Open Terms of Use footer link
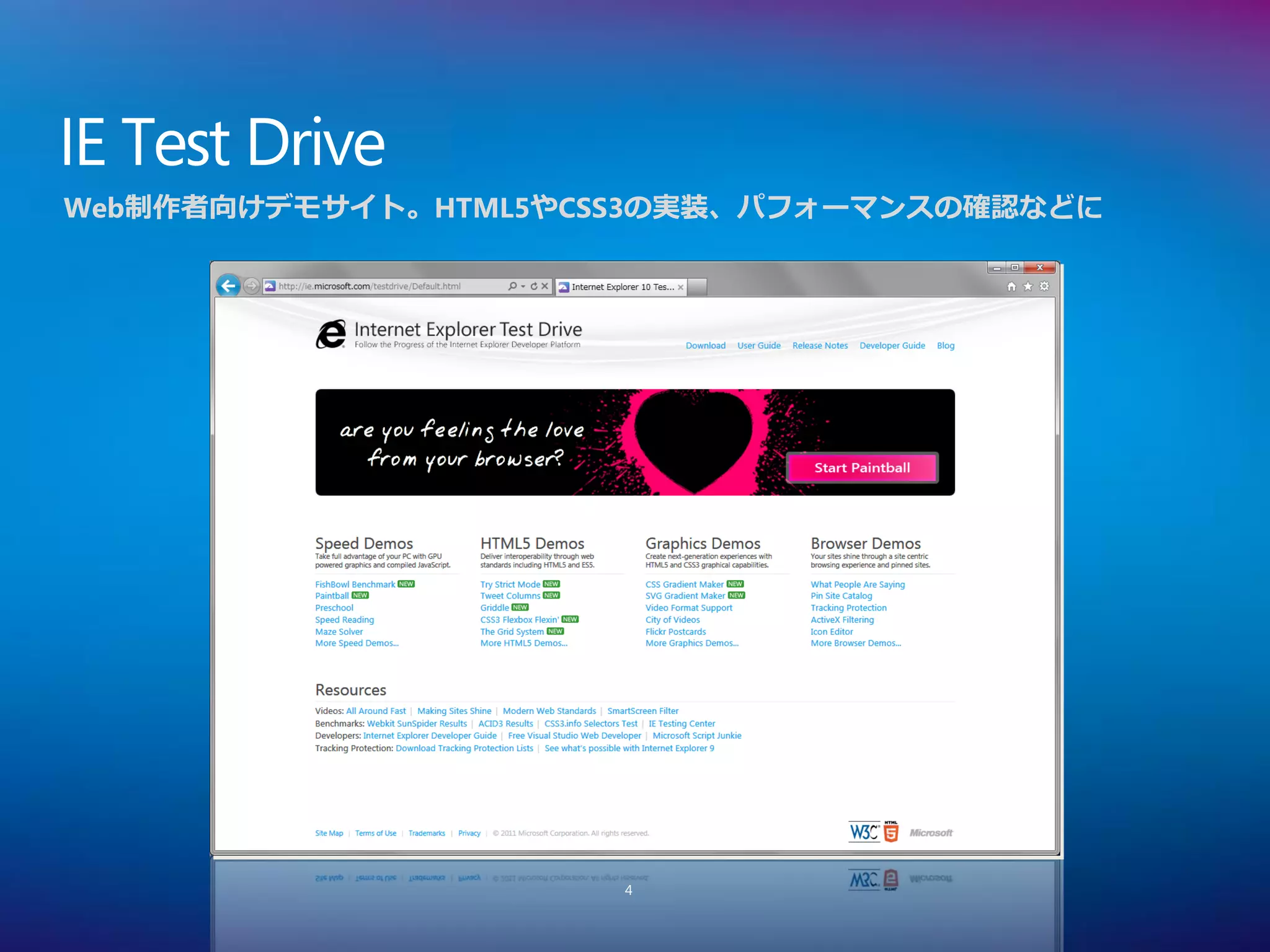This screenshot has height=952, width=1270. (375, 834)
